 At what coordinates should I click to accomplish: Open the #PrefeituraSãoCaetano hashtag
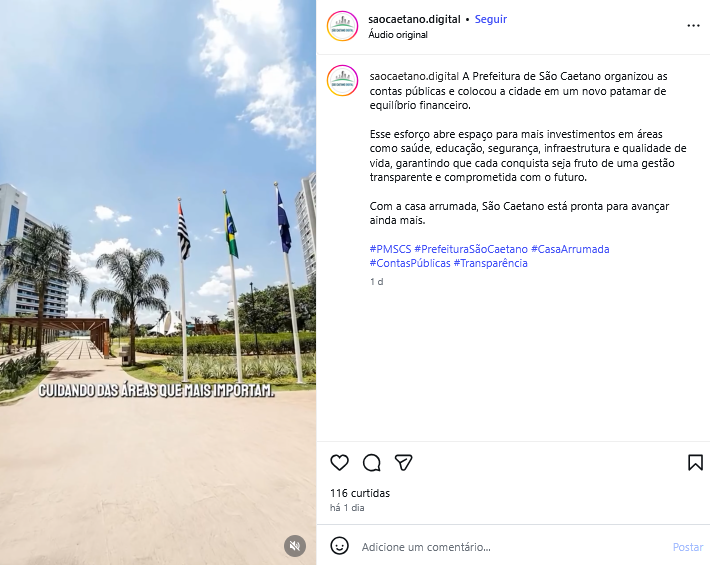(471, 249)
